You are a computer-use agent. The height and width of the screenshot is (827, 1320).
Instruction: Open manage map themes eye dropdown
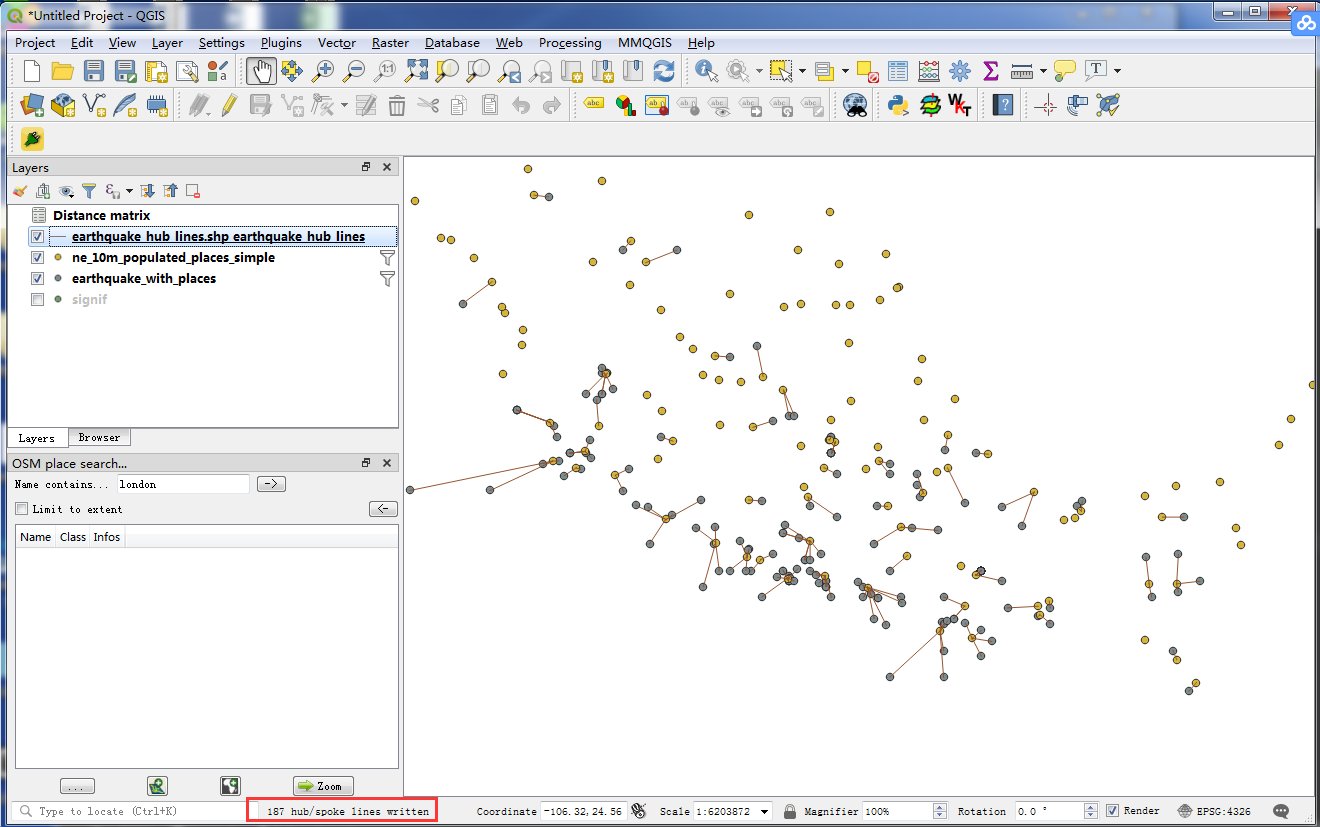point(66,190)
